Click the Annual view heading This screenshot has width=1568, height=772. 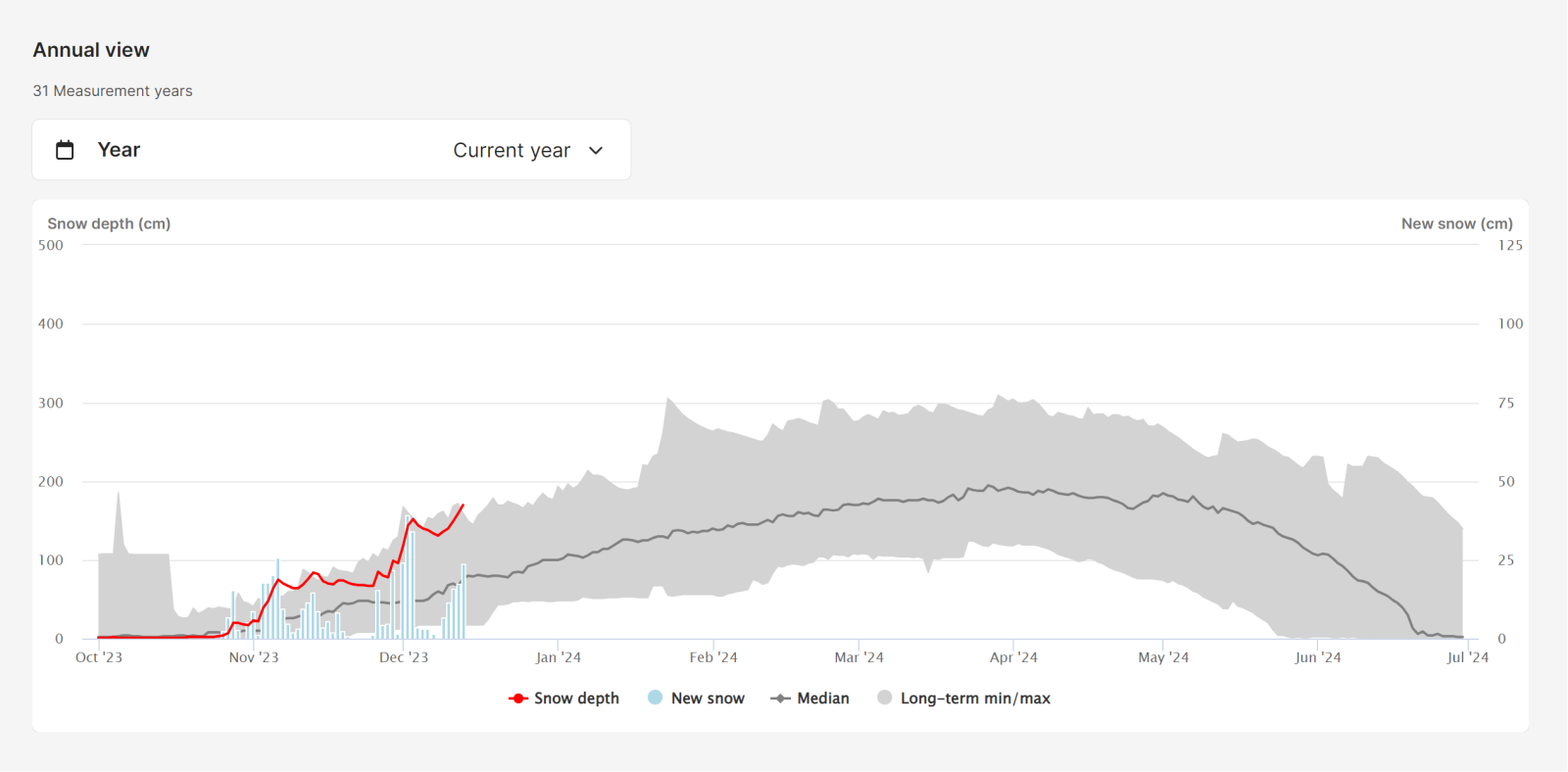[91, 50]
